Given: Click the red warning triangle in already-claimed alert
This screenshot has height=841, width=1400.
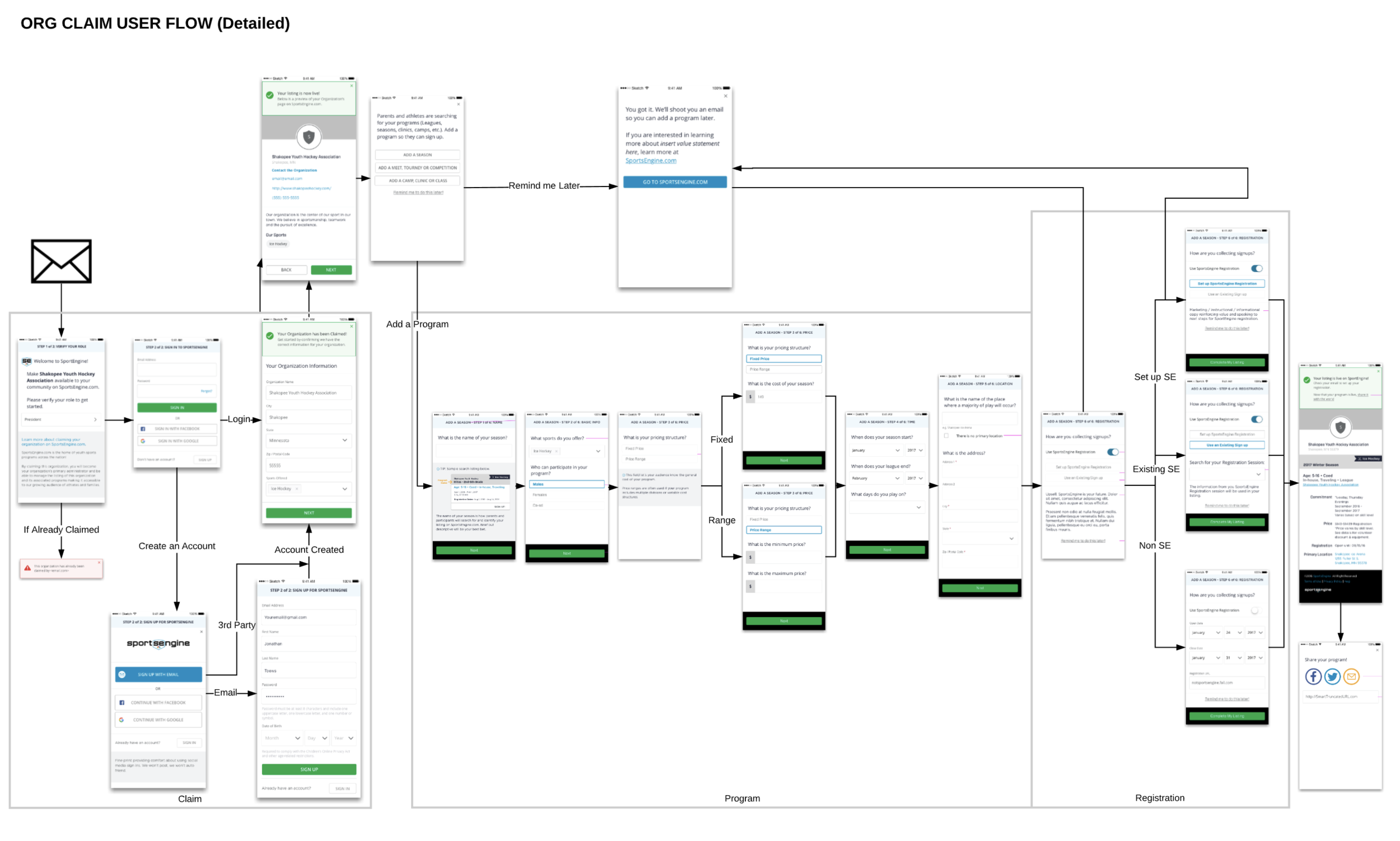Looking at the screenshot, I should (27, 568).
